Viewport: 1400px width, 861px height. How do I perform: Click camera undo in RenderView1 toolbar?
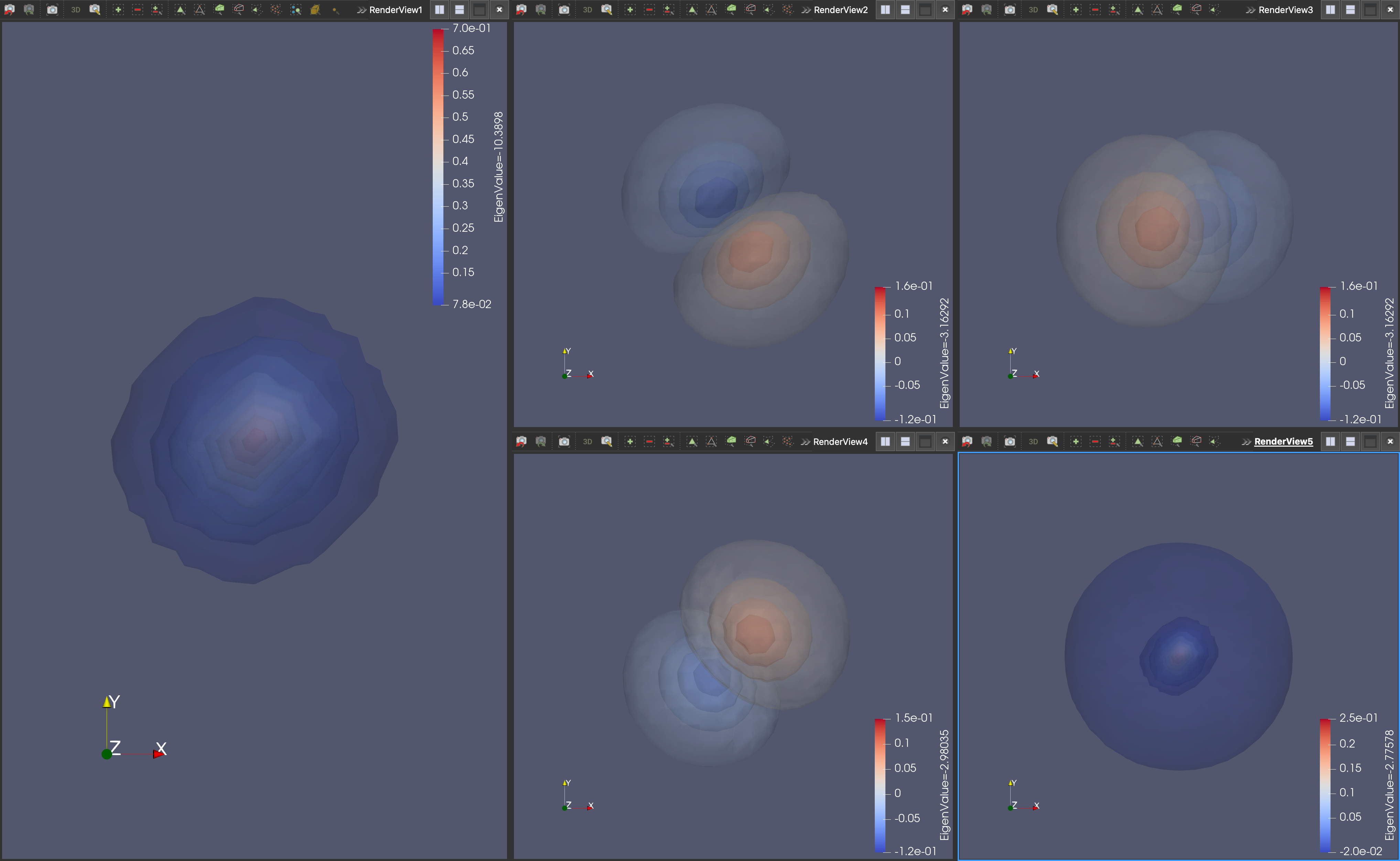tap(9, 10)
